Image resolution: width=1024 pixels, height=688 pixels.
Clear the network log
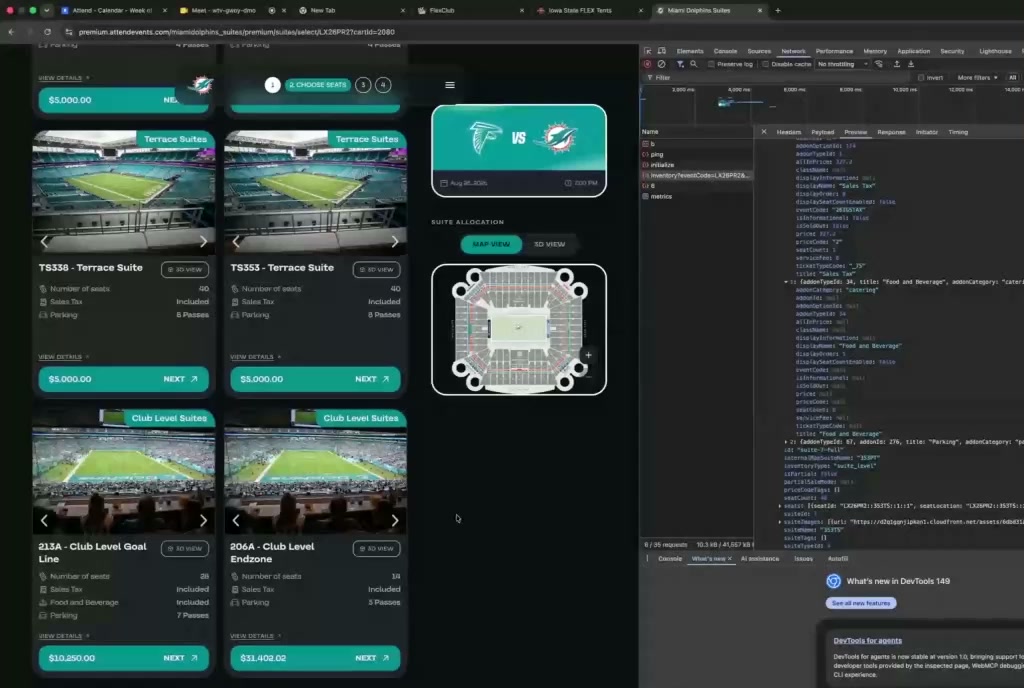coord(662,64)
